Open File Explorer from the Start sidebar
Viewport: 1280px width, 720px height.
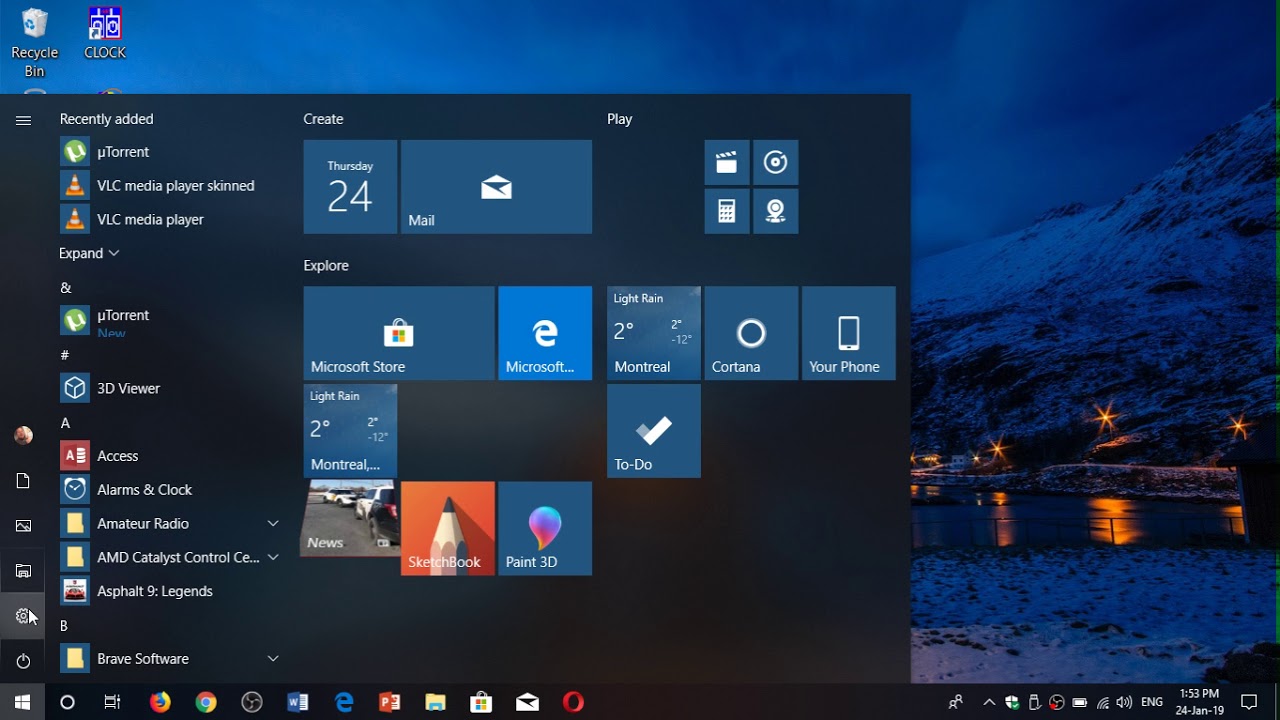(23, 571)
